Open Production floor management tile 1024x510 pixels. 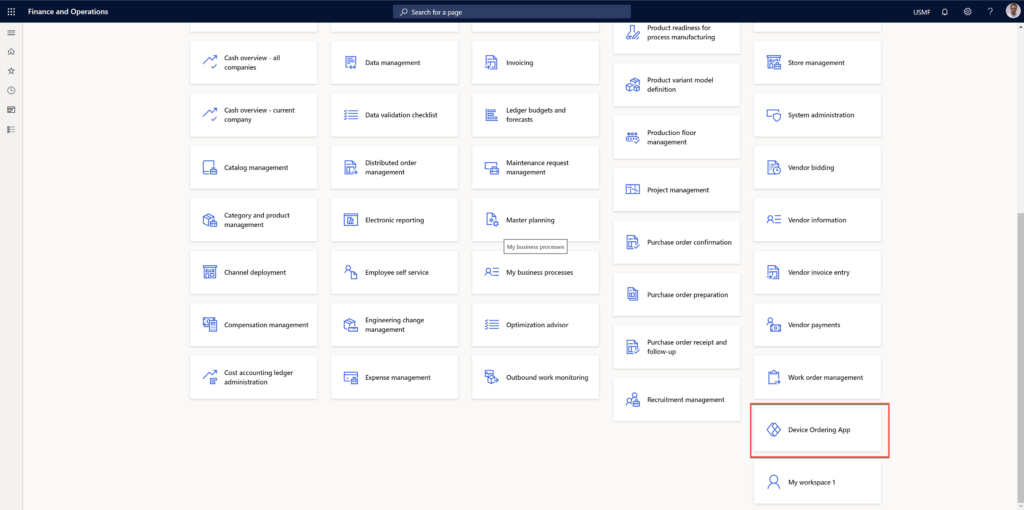tap(676, 137)
